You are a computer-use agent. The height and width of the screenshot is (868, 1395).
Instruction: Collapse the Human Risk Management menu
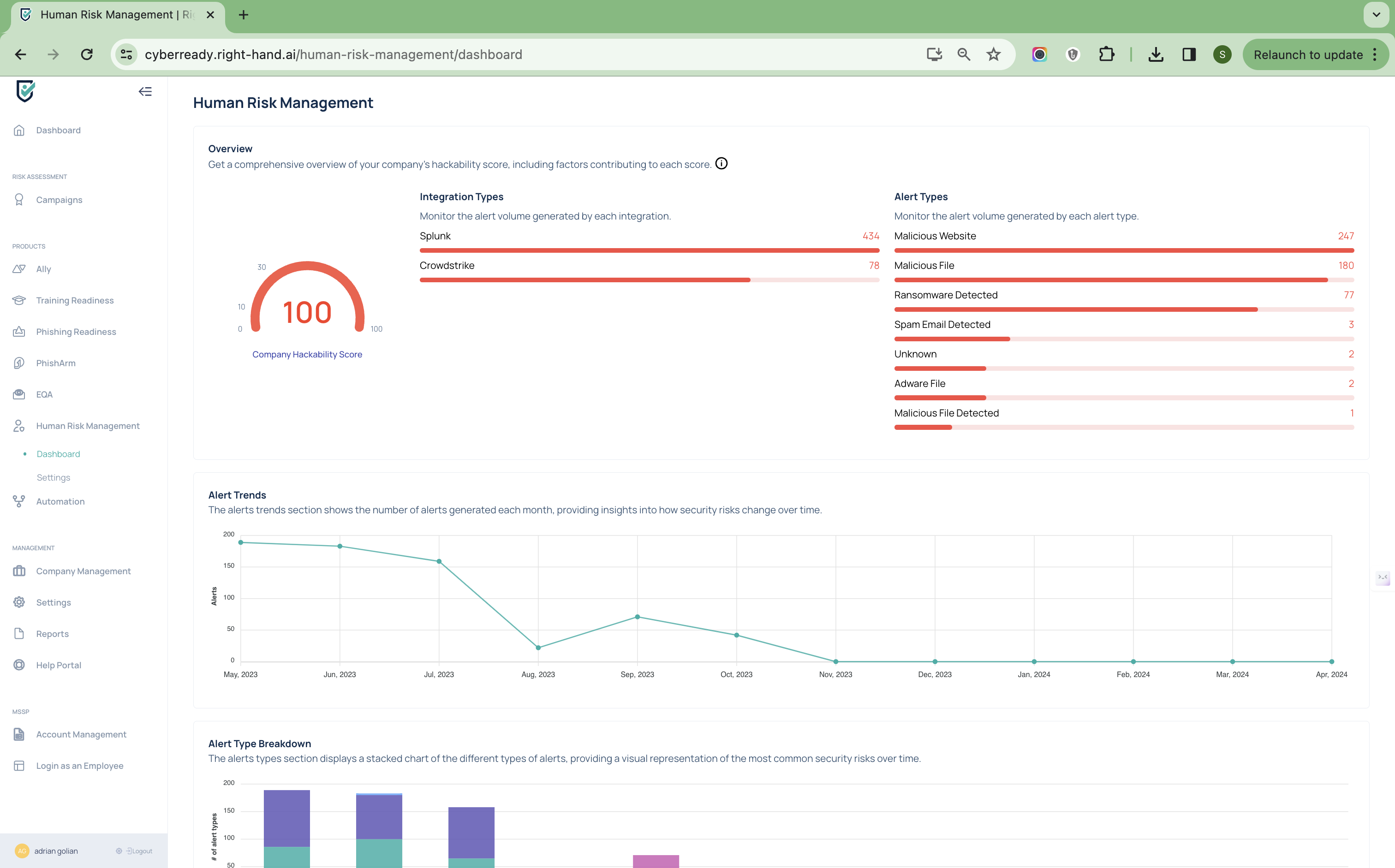[88, 426]
